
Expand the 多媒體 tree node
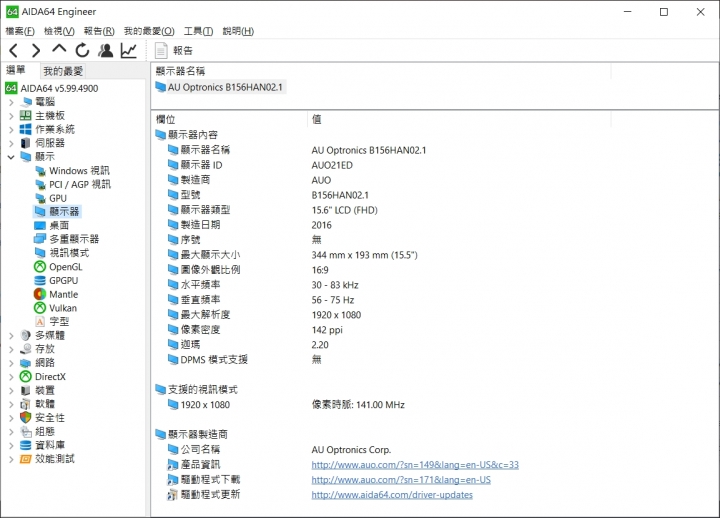11,336
